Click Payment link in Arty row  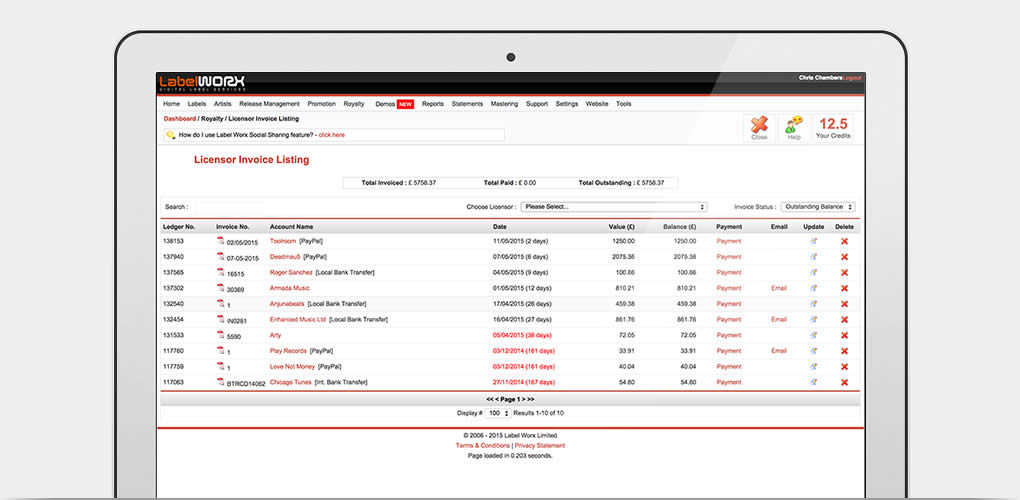tap(729, 336)
